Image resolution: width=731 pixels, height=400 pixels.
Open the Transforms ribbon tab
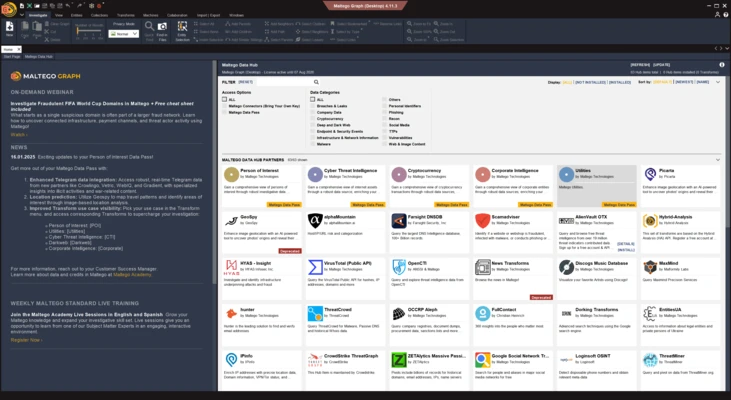[x=125, y=15]
